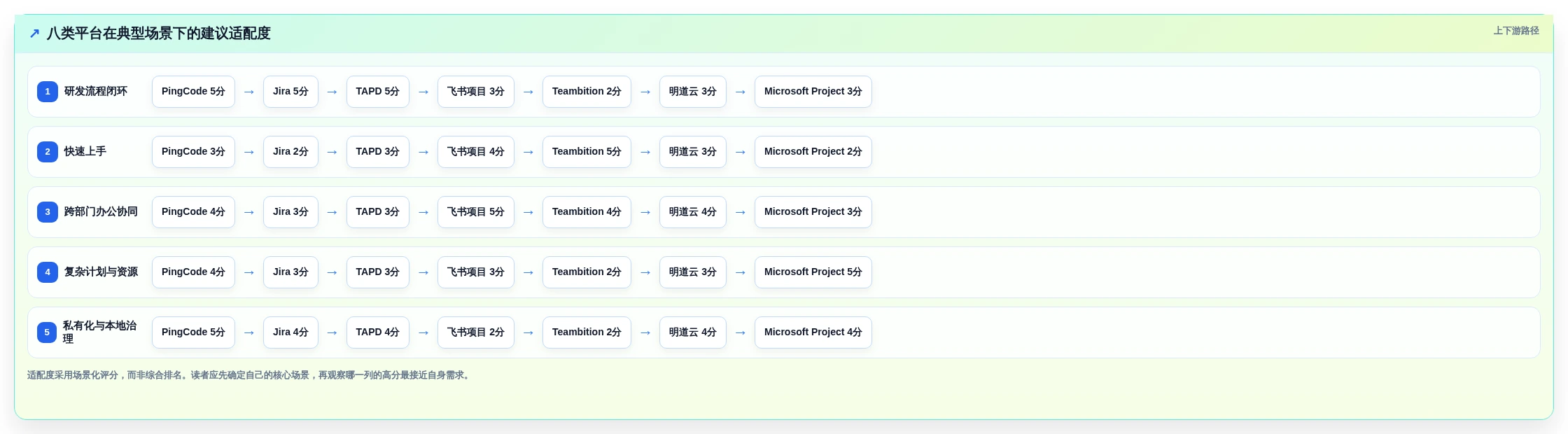Click 飞书项目 3分 chip in 复杂计划与资源 row
1568x434 pixels.
pos(476,272)
